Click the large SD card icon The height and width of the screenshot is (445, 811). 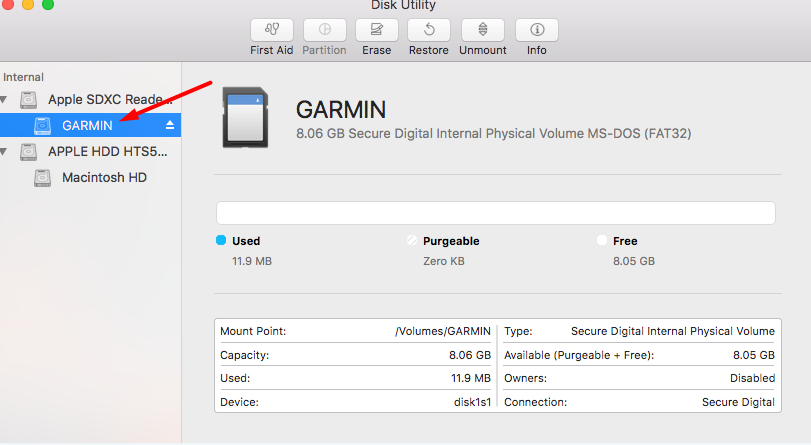[x=245, y=117]
